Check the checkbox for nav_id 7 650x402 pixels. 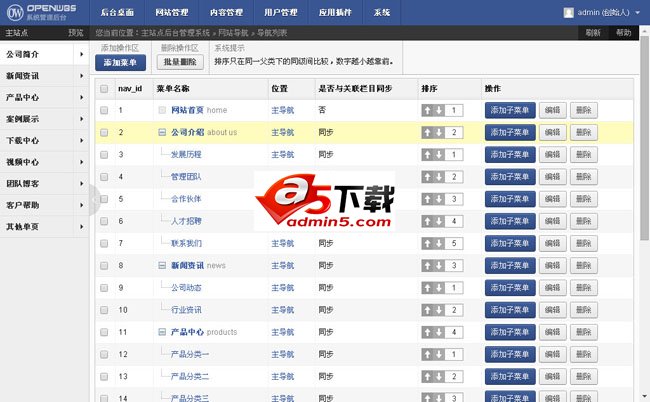104,244
